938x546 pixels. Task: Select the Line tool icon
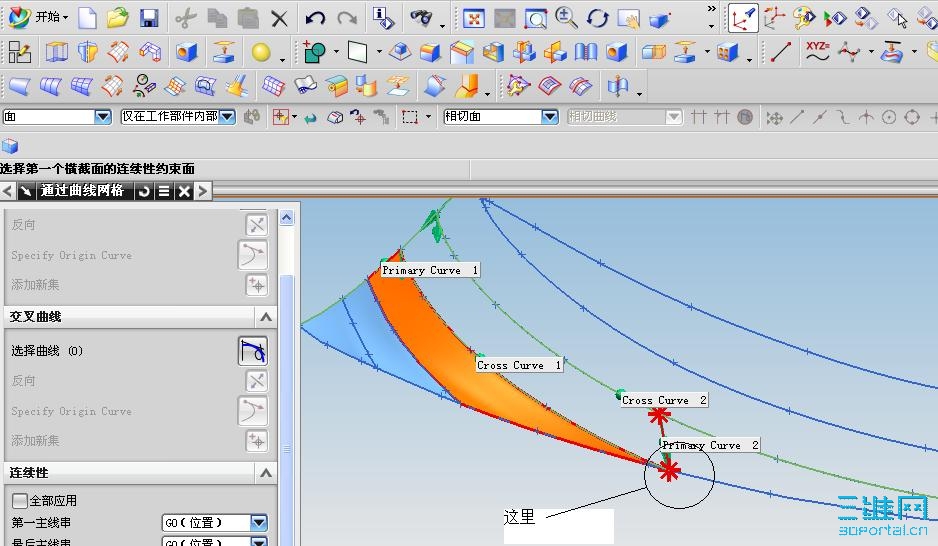tap(781, 53)
